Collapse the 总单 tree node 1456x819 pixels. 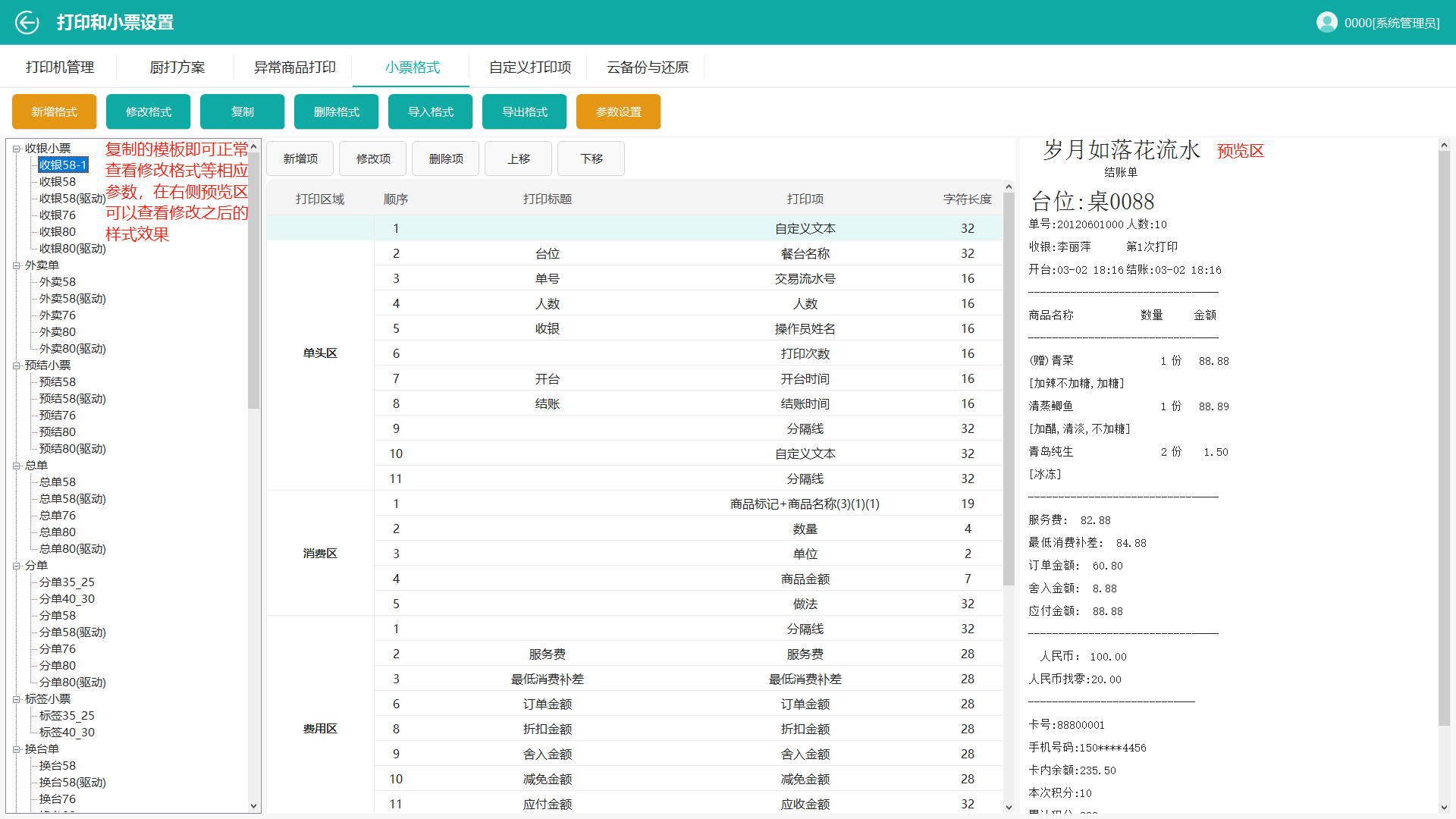(16, 466)
